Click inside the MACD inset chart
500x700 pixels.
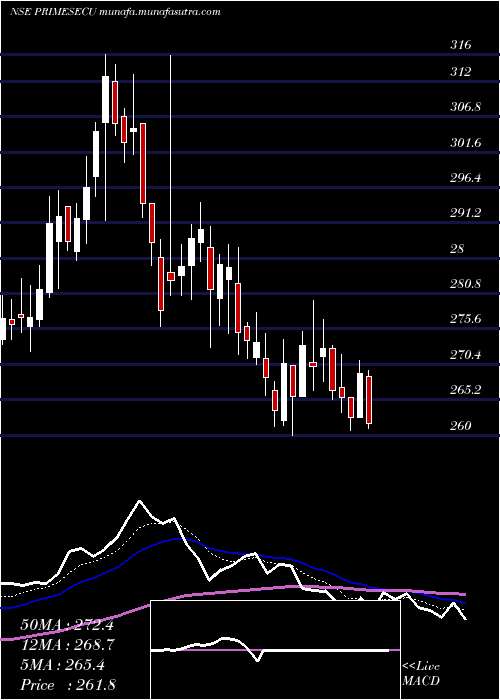tap(275, 650)
